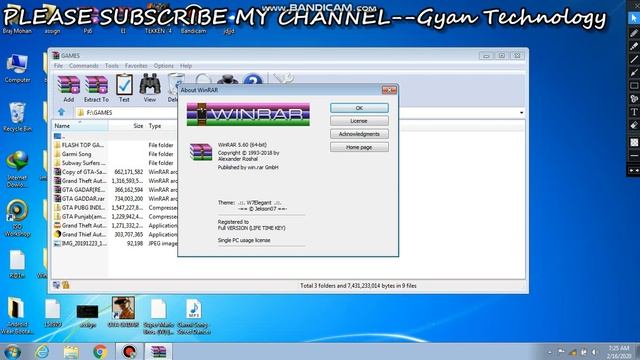Collapse the Bandicam drawing toolbar arrows

tap(633, 170)
